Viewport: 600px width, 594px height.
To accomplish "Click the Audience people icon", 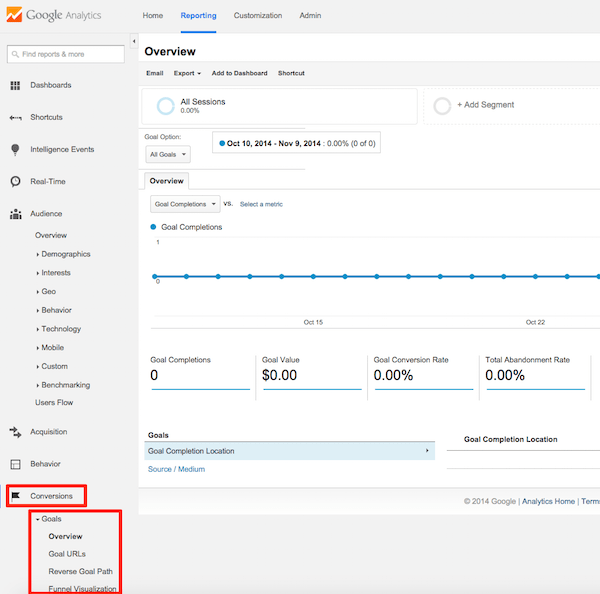I will click(x=15, y=214).
